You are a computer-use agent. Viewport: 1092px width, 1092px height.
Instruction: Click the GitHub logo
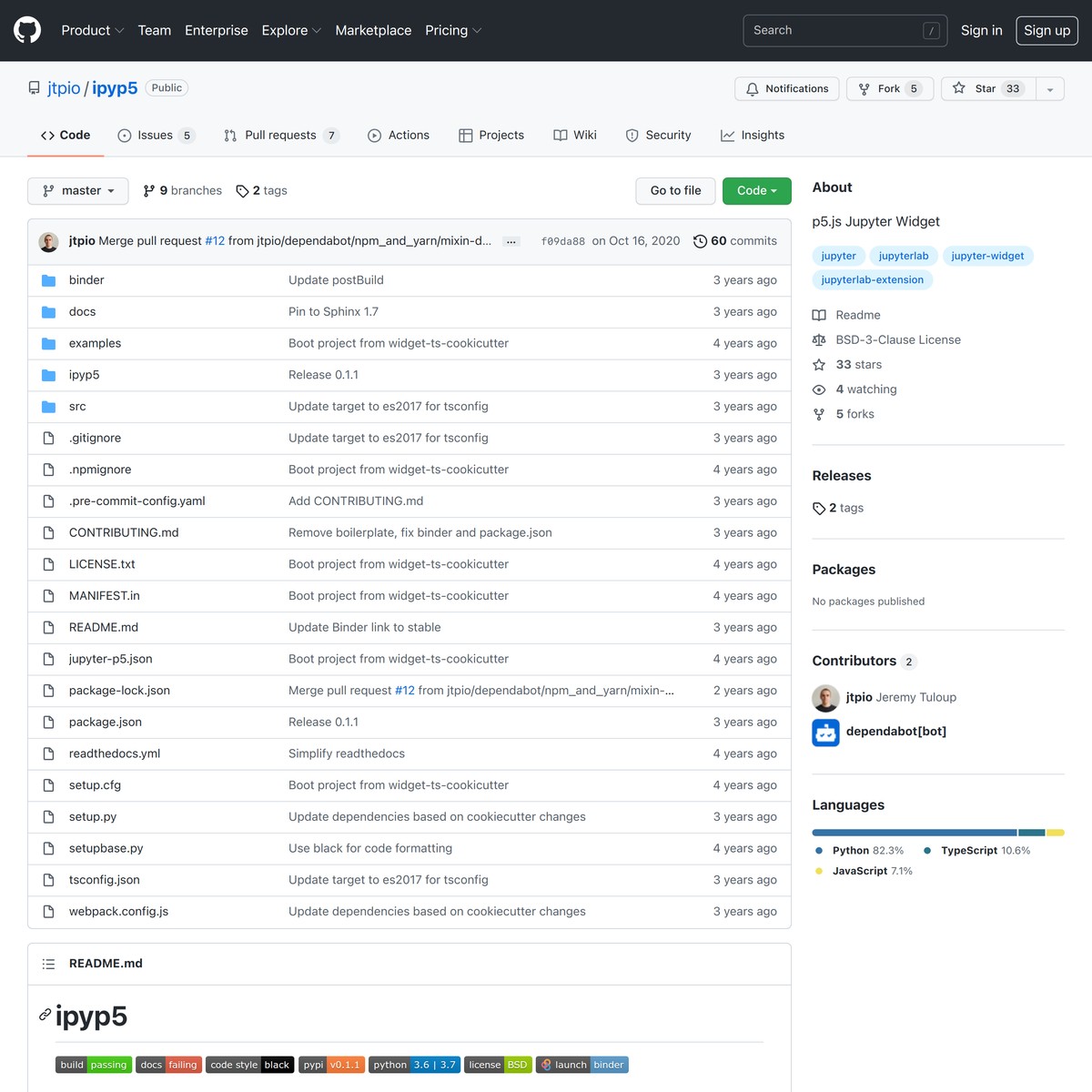coord(26,30)
